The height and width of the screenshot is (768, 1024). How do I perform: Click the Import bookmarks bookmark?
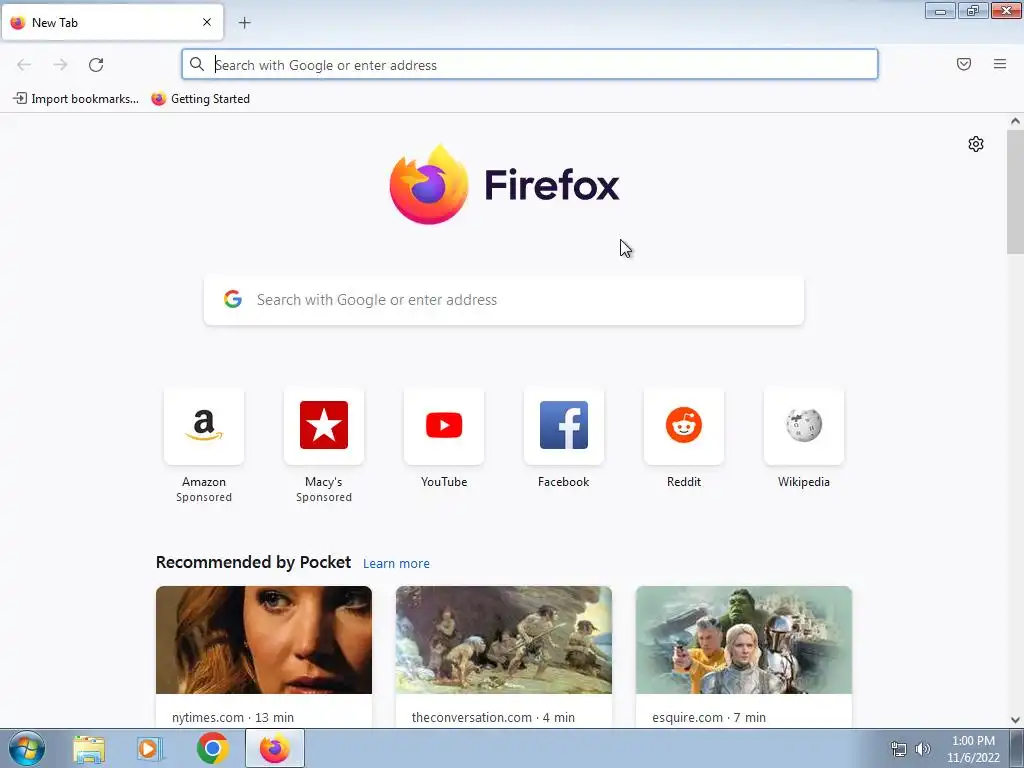(x=76, y=99)
